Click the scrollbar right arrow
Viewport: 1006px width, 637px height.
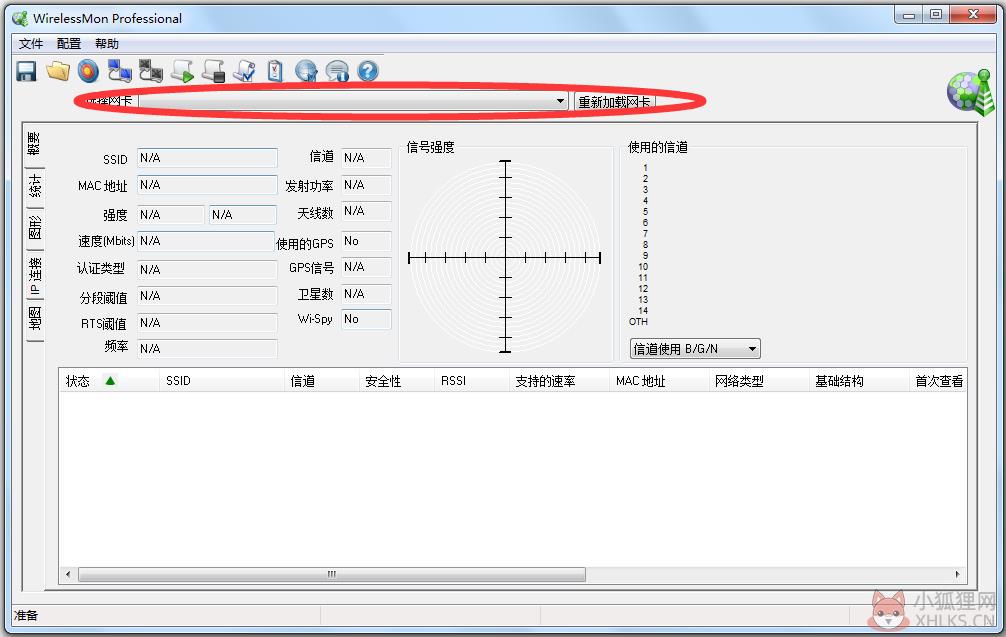(x=957, y=574)
